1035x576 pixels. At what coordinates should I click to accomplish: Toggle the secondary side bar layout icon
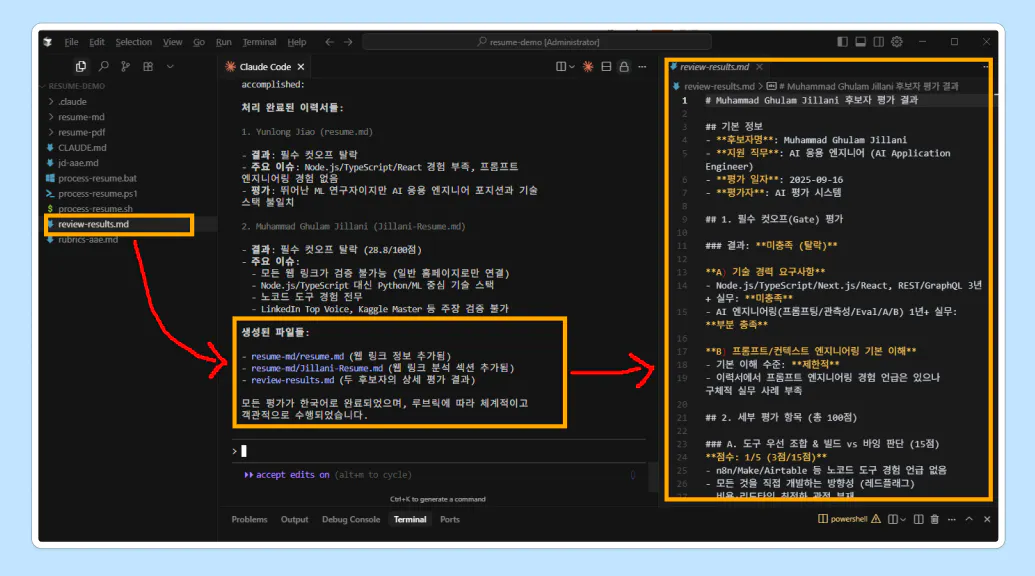[879, 42]
